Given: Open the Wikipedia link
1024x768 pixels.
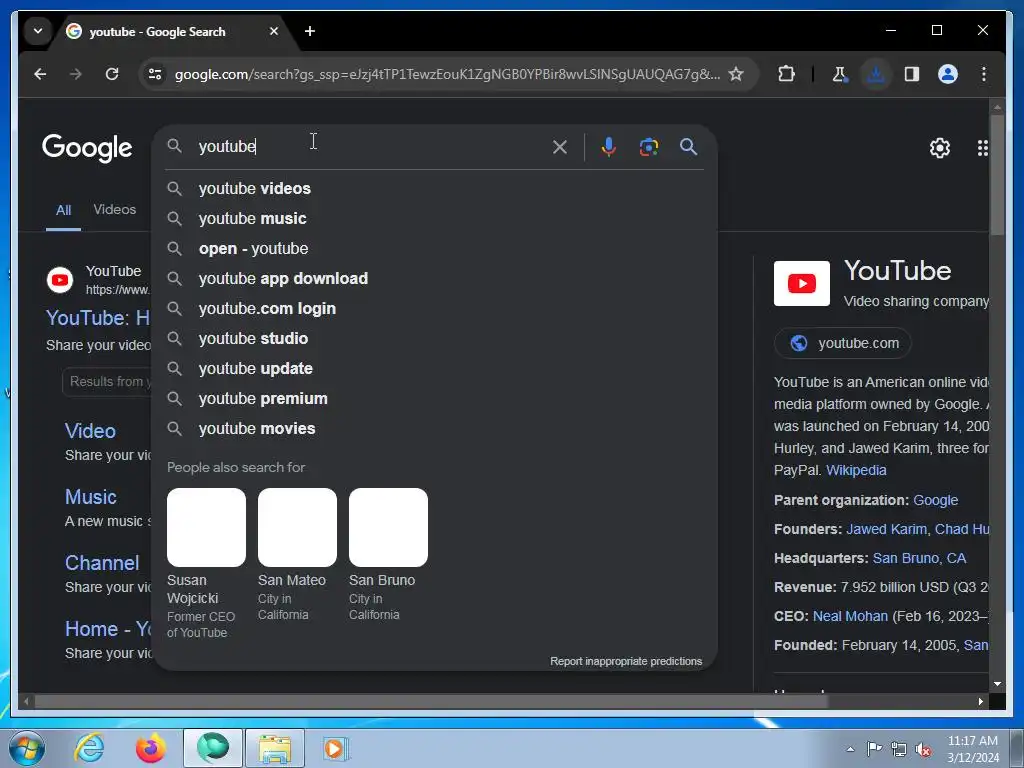Looking at the screenshot, I should tap(856, 470).
